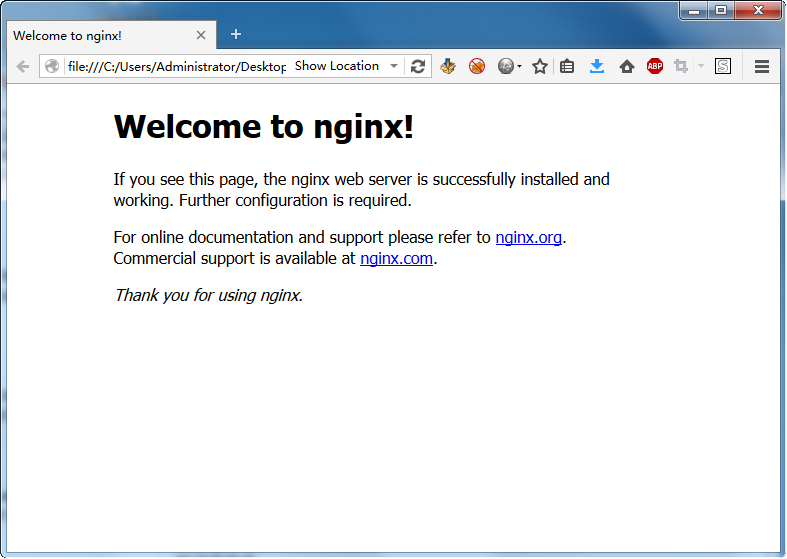Open the Downloads arrow icon
Screen dimensions: 787x559
tap(597, 66)
